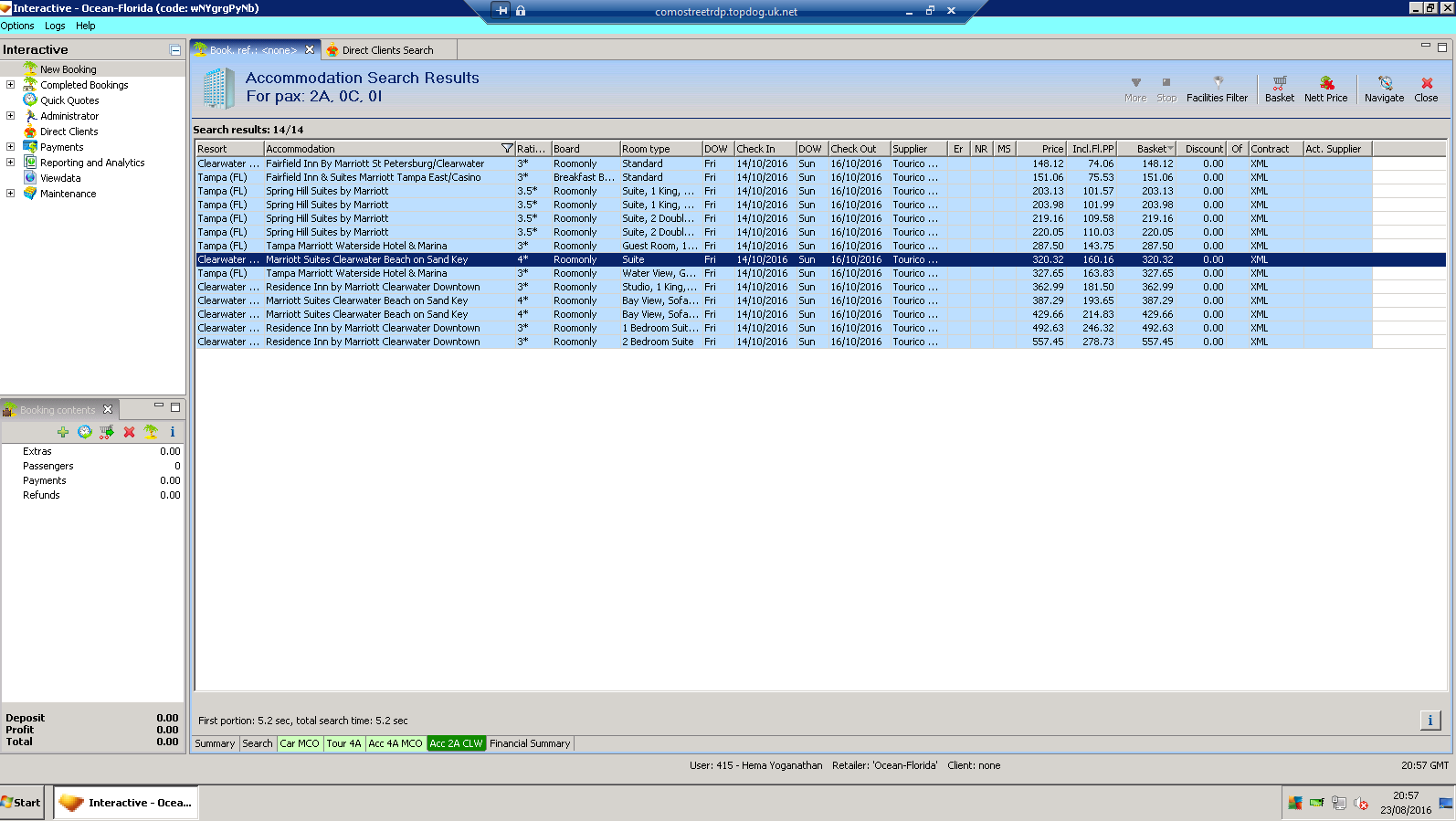Switch to the Car MCO tab
The height and width of the screenshot is (821, 1456).
300,743
